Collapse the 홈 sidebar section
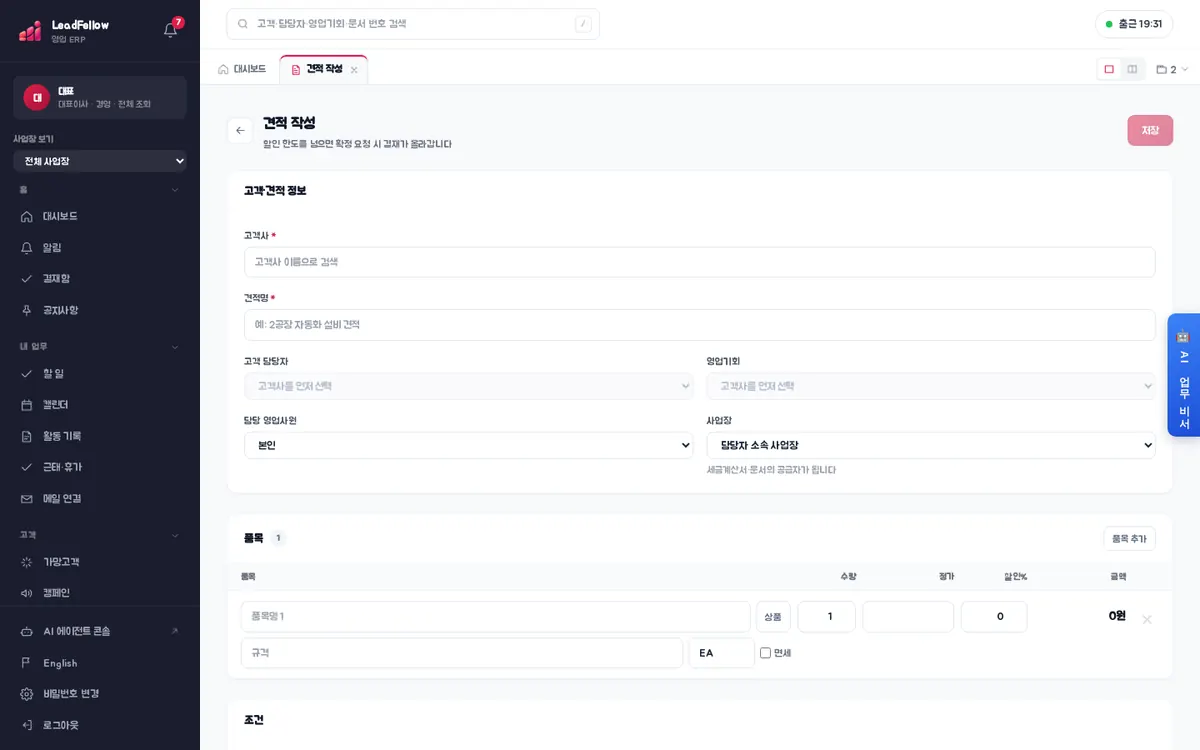The width and height of the screenshot is (1200, 750). pos(175,189)
